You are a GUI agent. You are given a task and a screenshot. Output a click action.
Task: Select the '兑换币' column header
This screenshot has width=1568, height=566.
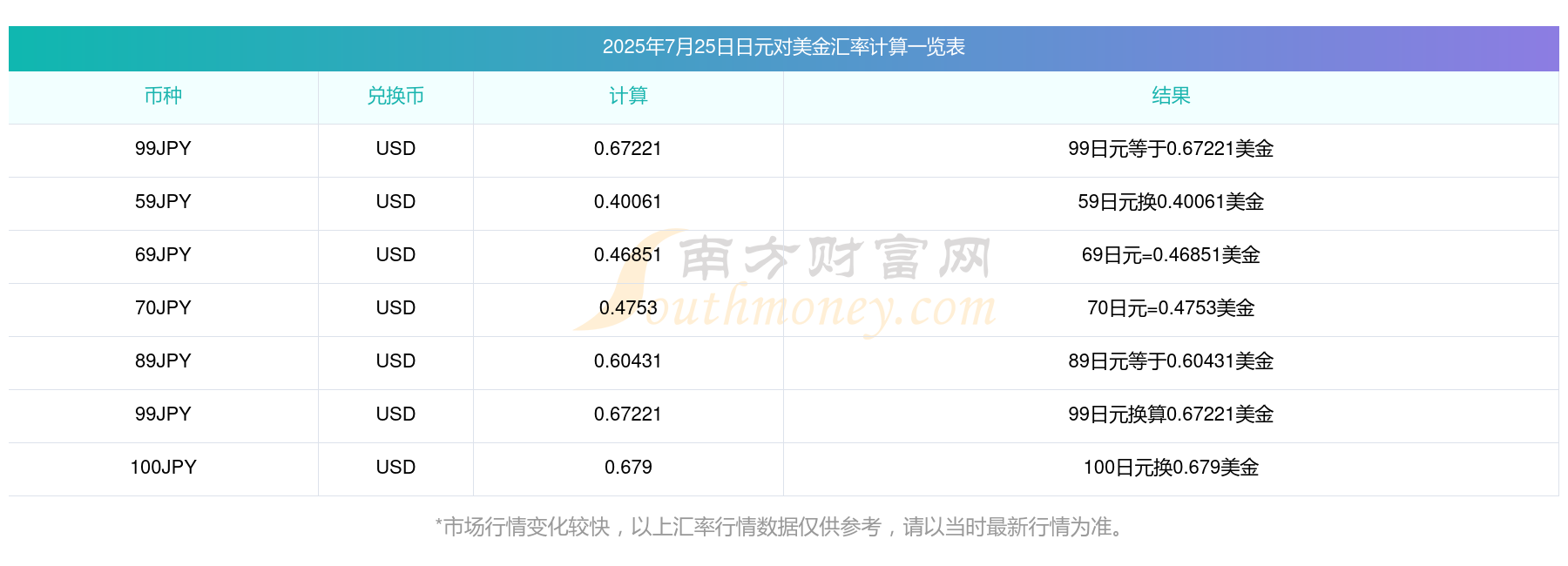[395, 96]
